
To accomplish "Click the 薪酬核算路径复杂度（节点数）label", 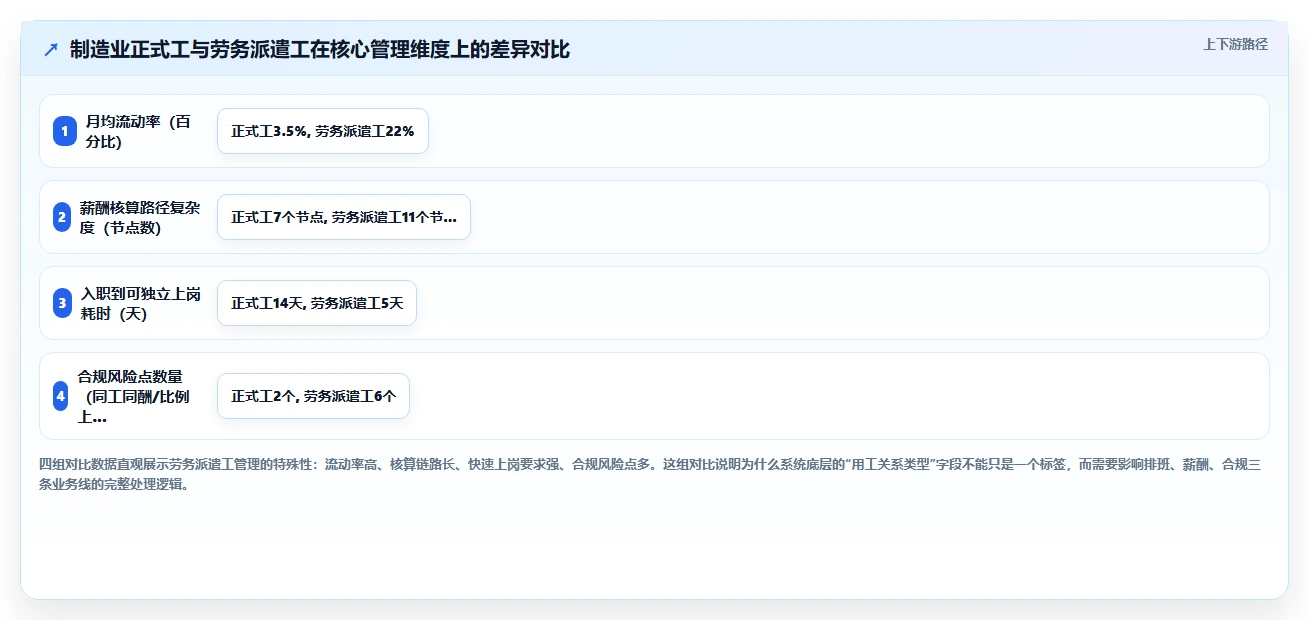I will click(140, 217).
